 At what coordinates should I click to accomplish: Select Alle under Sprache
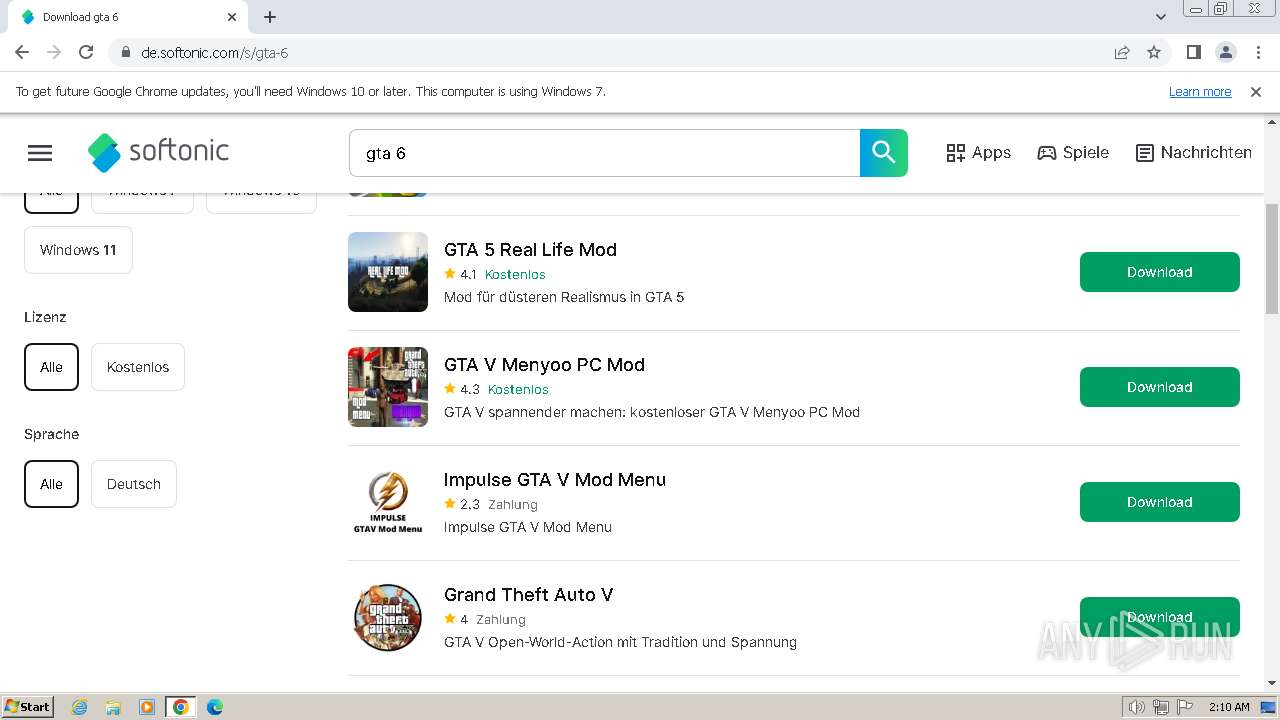pyautogui.click(x=51, y=484)
